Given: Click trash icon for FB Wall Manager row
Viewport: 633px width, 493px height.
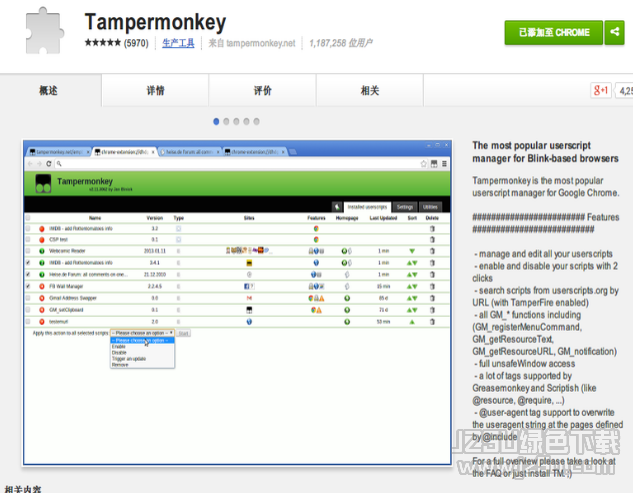Looking at the screenshot, I should point(432,286).
